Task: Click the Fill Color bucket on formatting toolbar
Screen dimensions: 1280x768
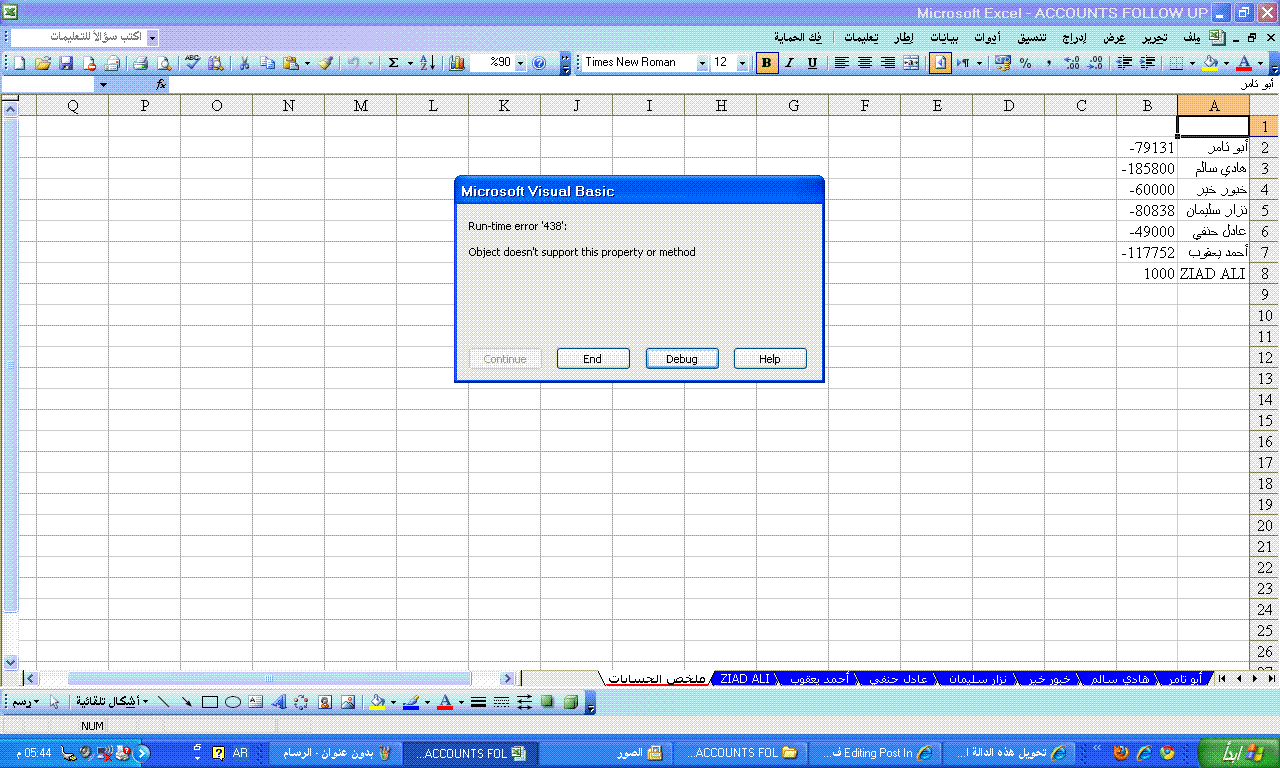Action: click(x=1210, y=62)
